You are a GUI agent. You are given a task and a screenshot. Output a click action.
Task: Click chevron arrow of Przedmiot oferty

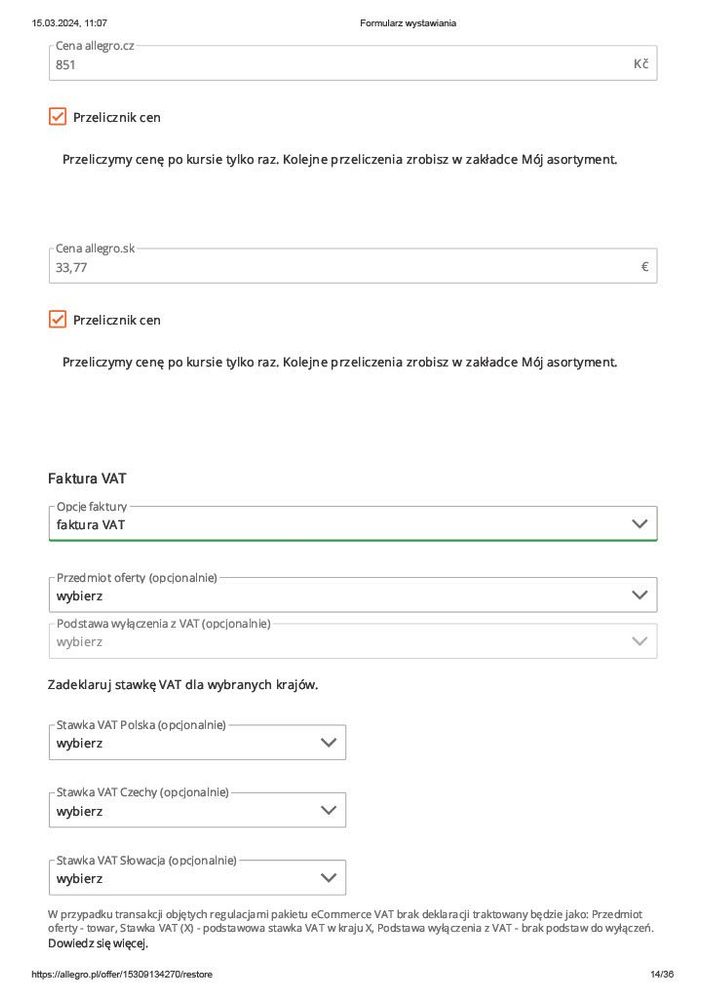coord(640,595)
